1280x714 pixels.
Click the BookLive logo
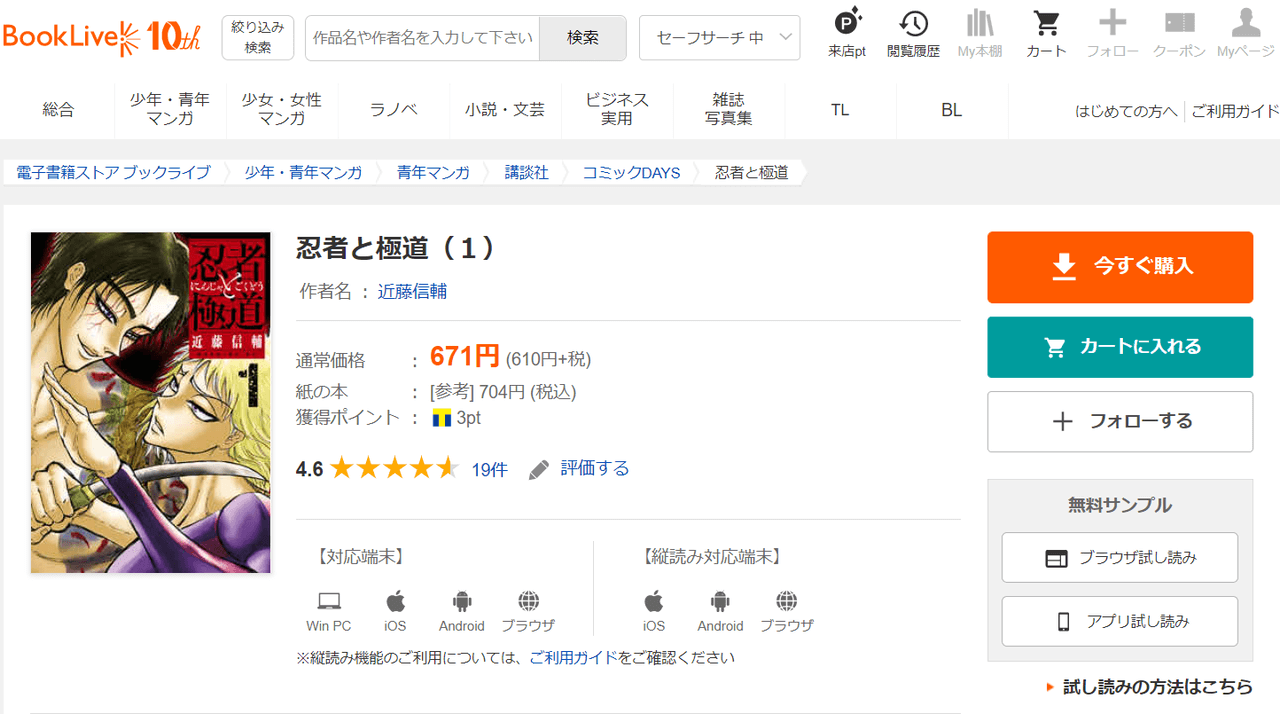coord(102,37)
